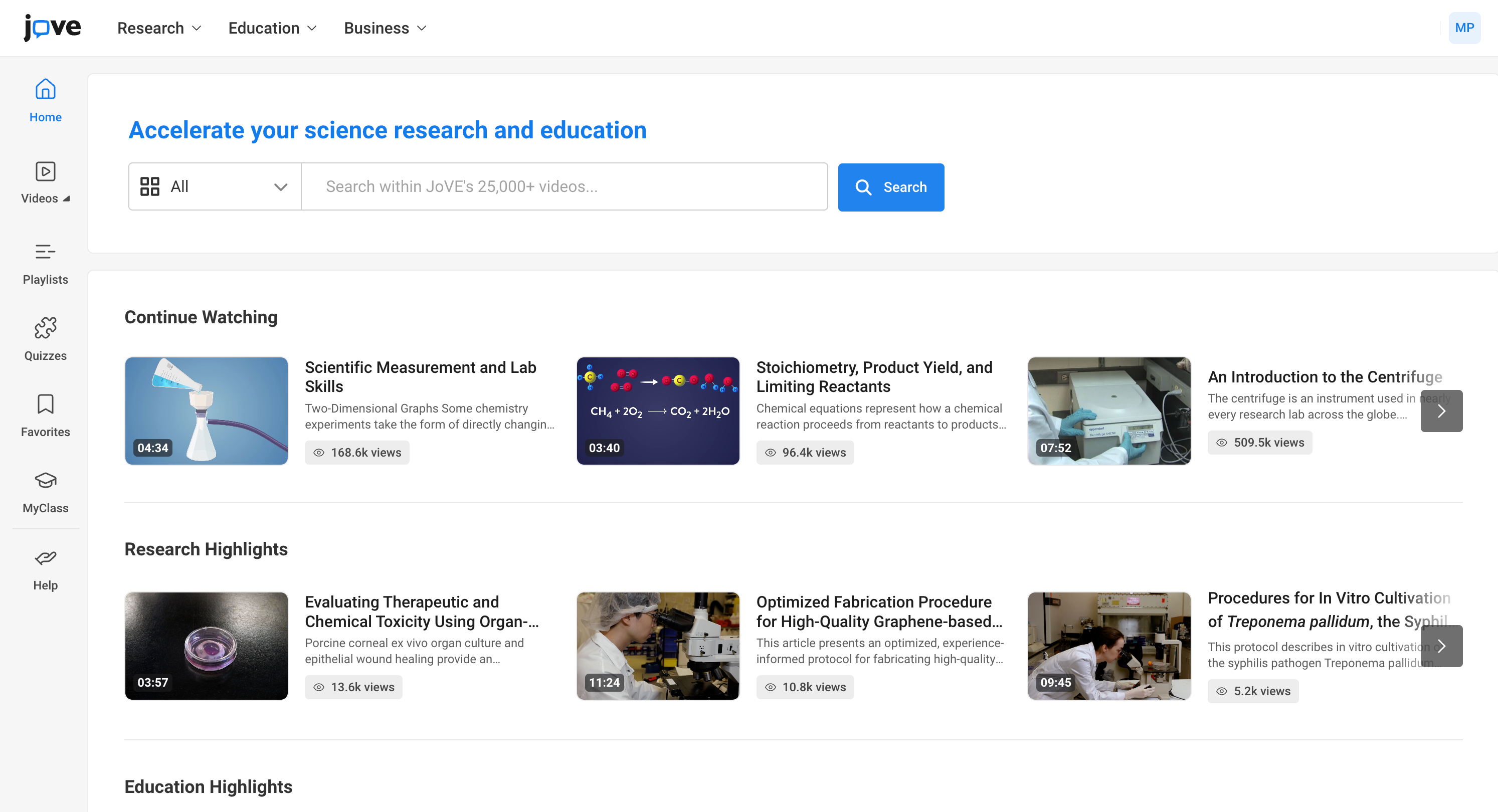
Task: Advance Research Highlights carousel right
Action: 1441,646
